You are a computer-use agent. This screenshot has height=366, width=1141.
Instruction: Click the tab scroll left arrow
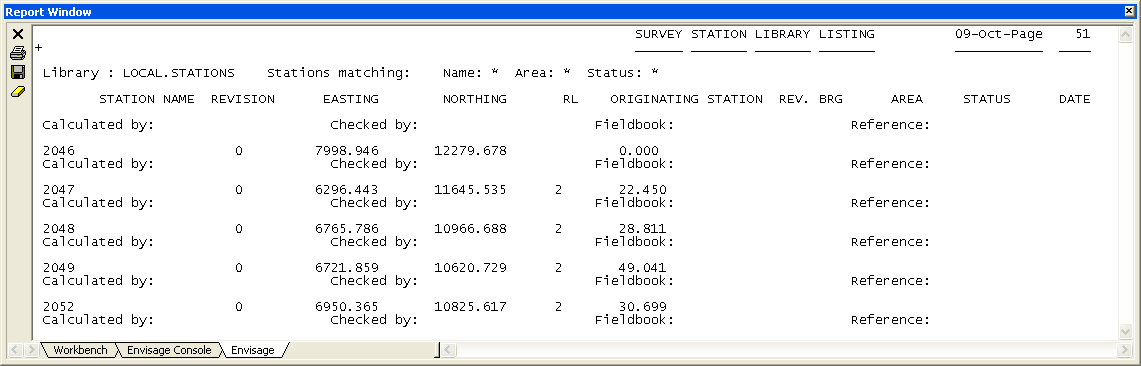tap(16, 350)
